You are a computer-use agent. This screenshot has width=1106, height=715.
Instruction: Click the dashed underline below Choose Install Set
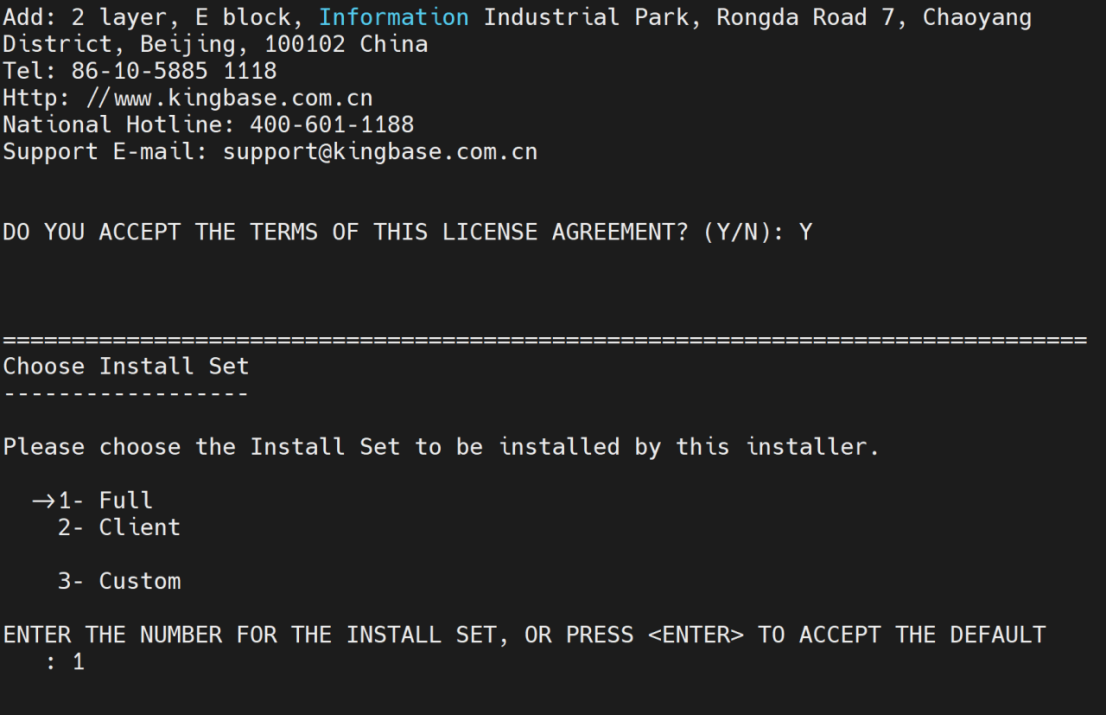[x=126, y=394]
